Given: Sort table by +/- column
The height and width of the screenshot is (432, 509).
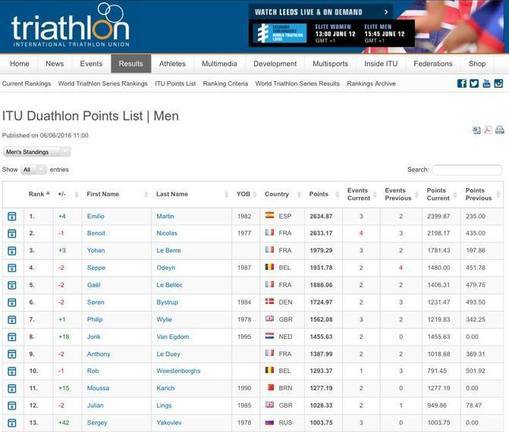Looking at the screenshot, I should [x=68, y=194].
